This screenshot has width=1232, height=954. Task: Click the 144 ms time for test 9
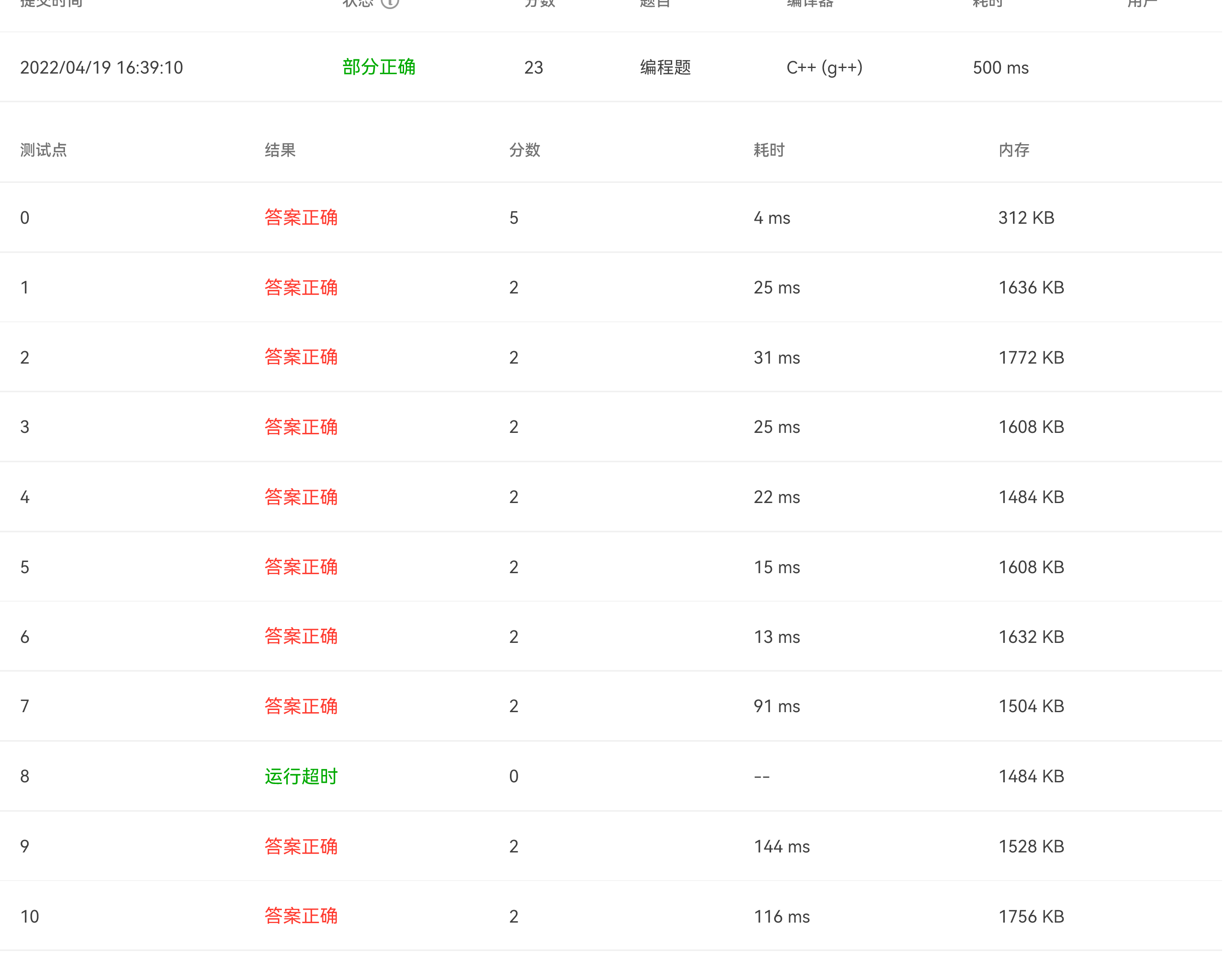782,846
